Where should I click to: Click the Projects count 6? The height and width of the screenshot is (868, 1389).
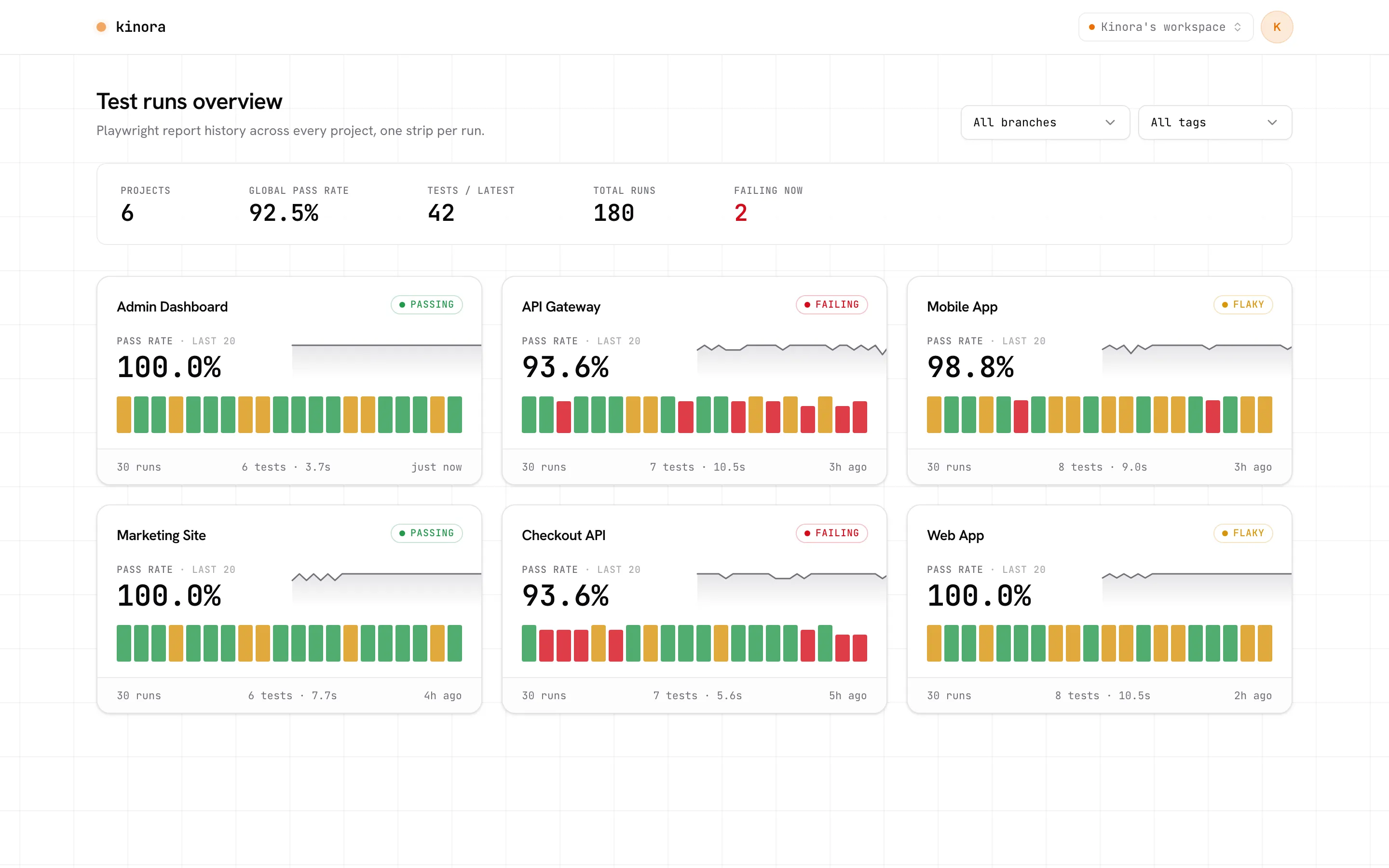[x=127, y=213]
